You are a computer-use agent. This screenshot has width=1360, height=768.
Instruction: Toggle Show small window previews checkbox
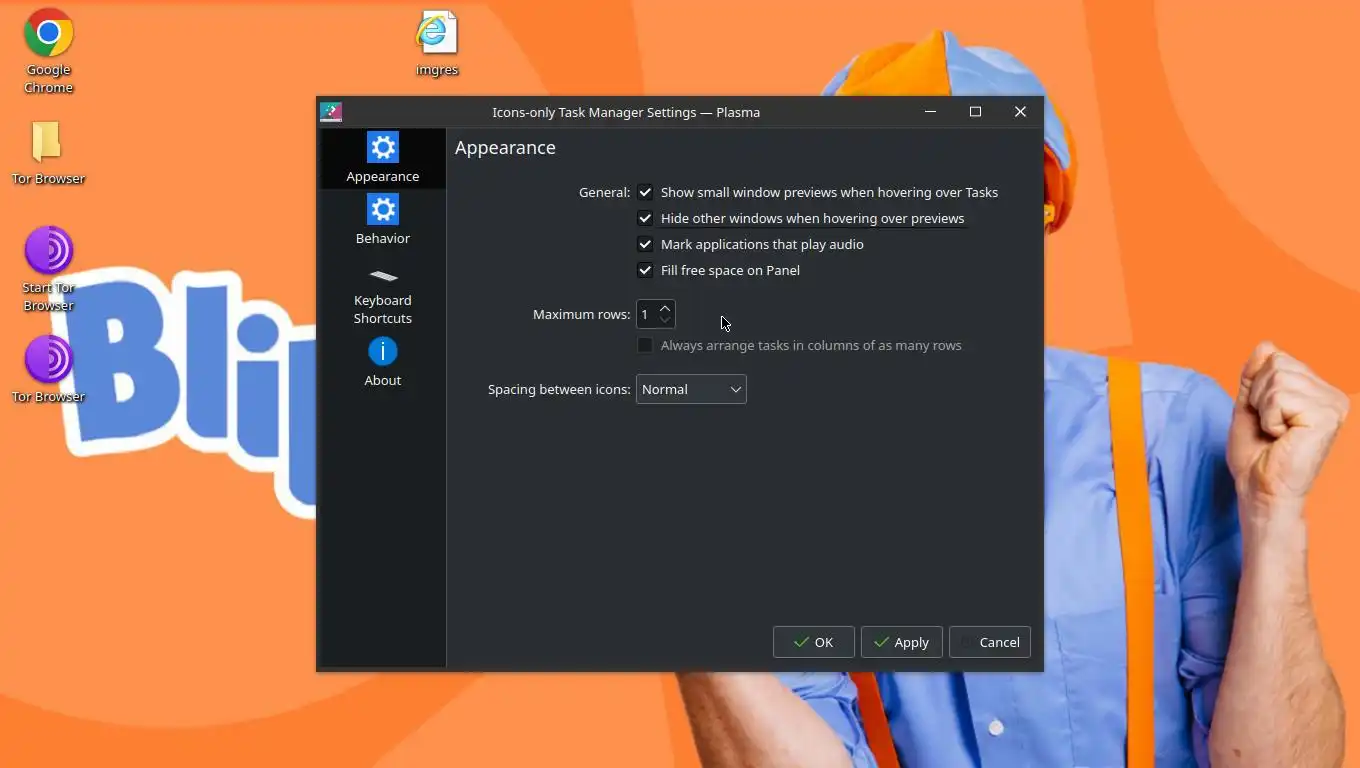tap(645, 192)
